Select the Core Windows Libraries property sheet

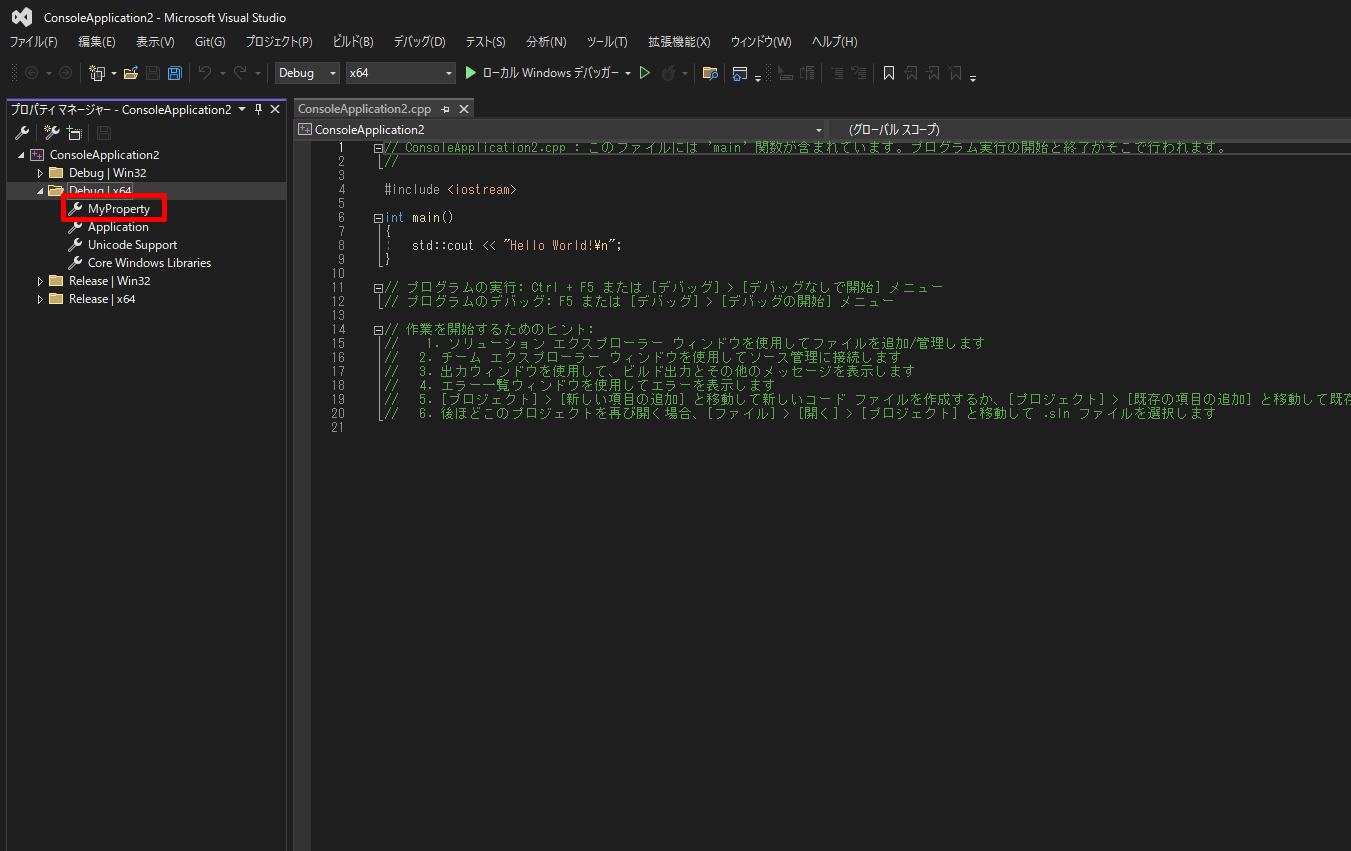149,263
